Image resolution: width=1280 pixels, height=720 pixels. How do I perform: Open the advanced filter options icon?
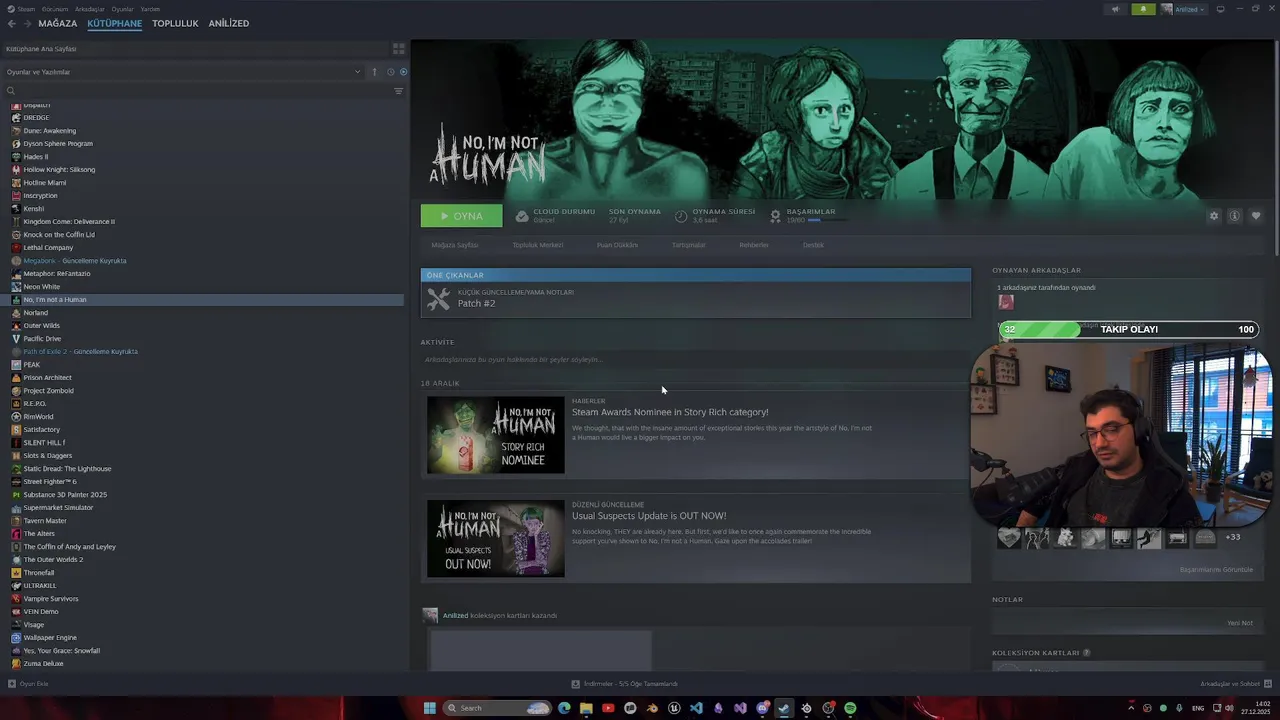click(398, 91)
